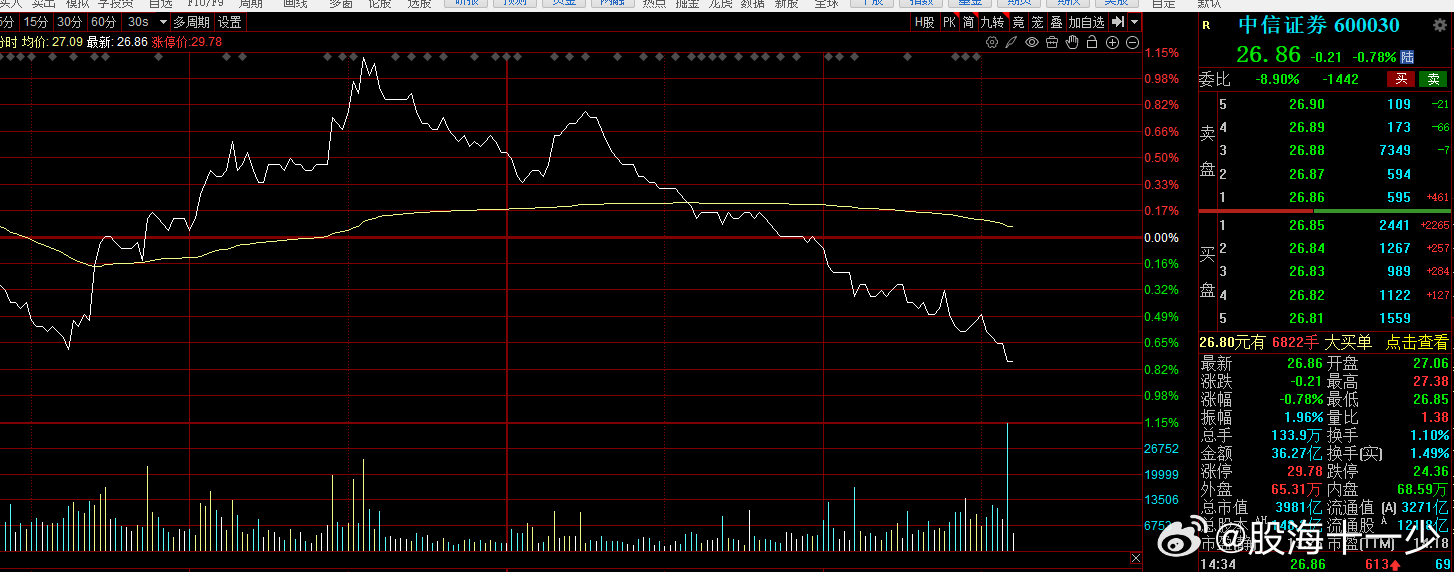1454x572 pixels.
Task: Click the 1.15% top axis label
Action: (1161, 52)
